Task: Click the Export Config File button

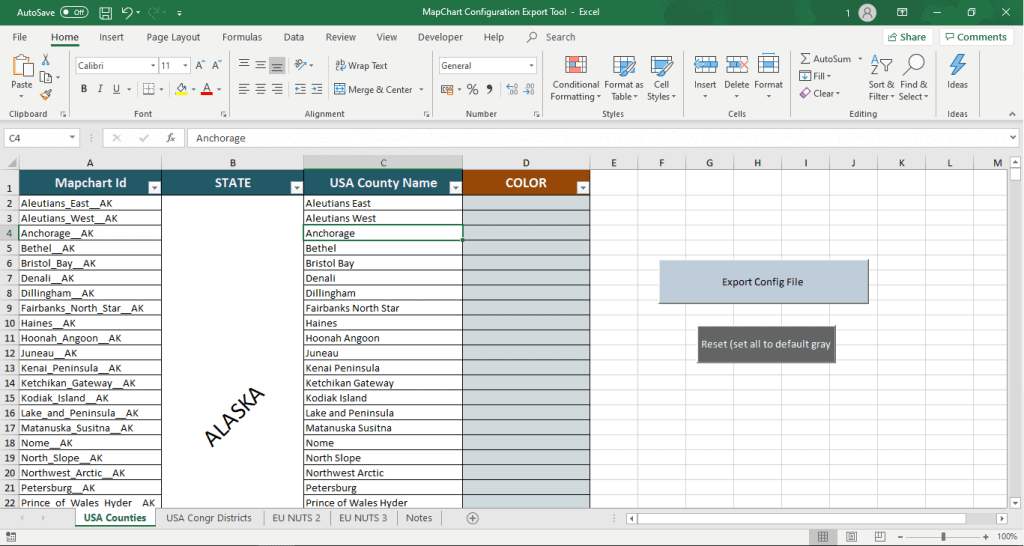Action: (763, 281)
